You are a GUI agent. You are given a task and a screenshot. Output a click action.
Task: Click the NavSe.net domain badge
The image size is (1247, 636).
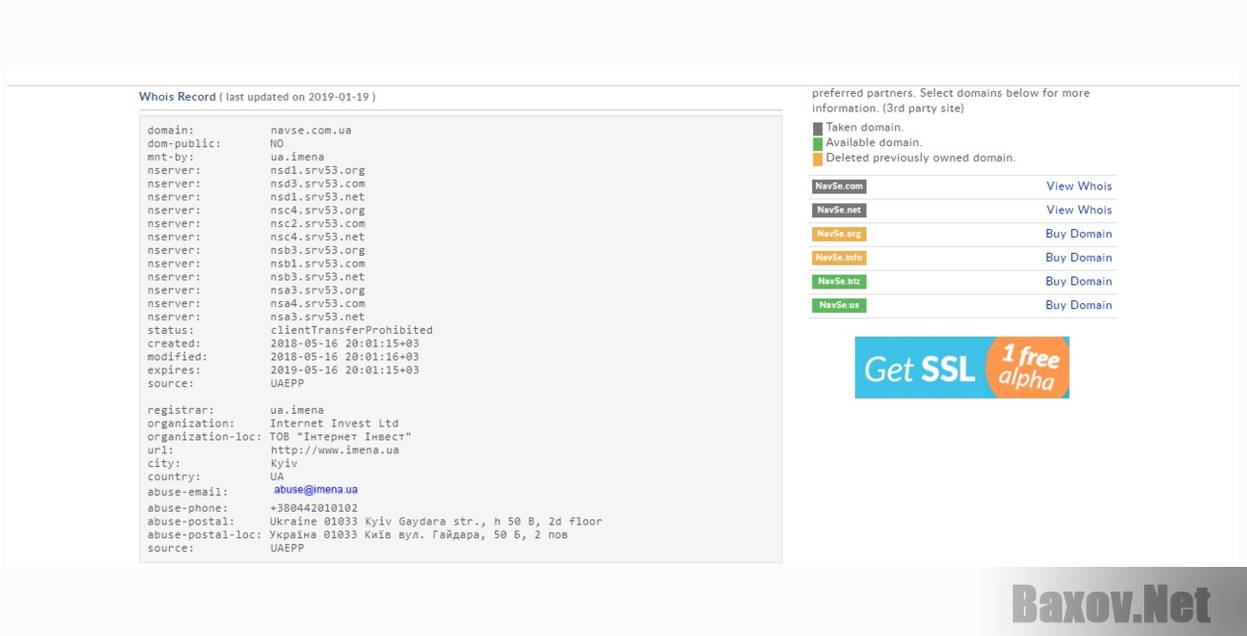(x=839, y=210)
